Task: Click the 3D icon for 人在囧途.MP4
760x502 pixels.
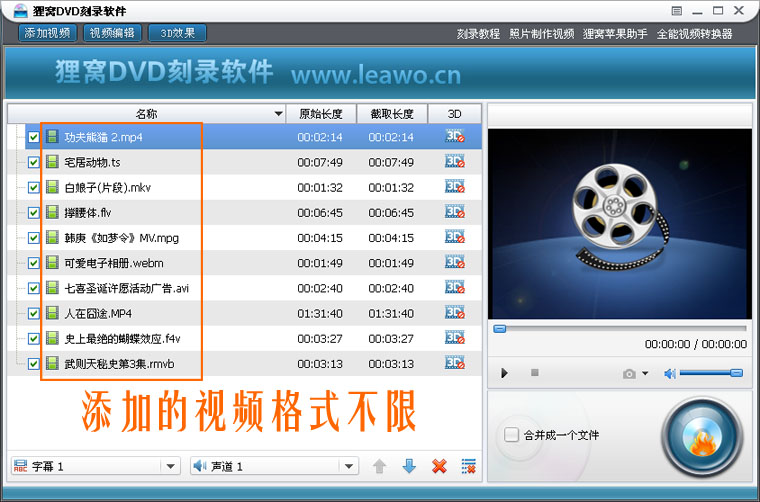Action: (455, 313)
